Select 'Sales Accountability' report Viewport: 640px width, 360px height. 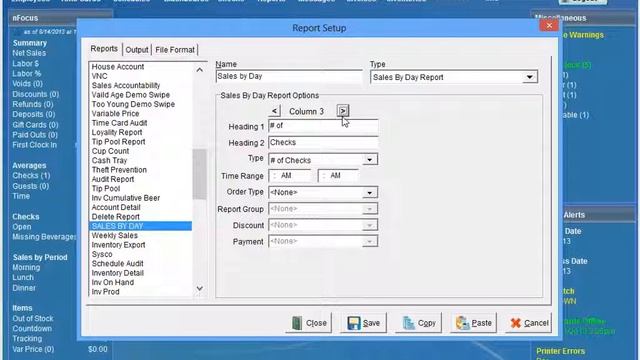pos(126,85)
